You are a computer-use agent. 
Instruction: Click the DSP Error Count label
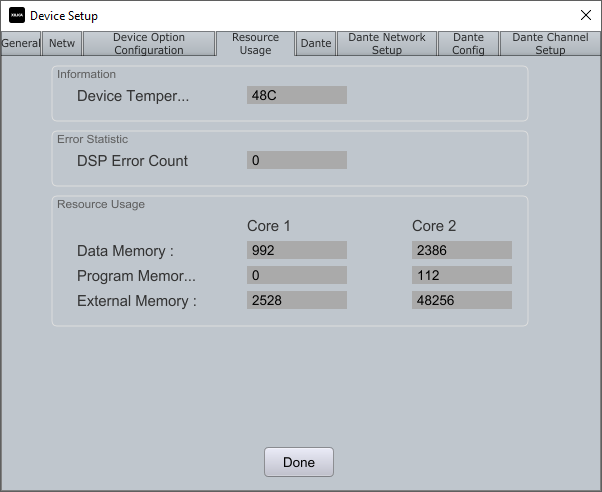[132, 161]
